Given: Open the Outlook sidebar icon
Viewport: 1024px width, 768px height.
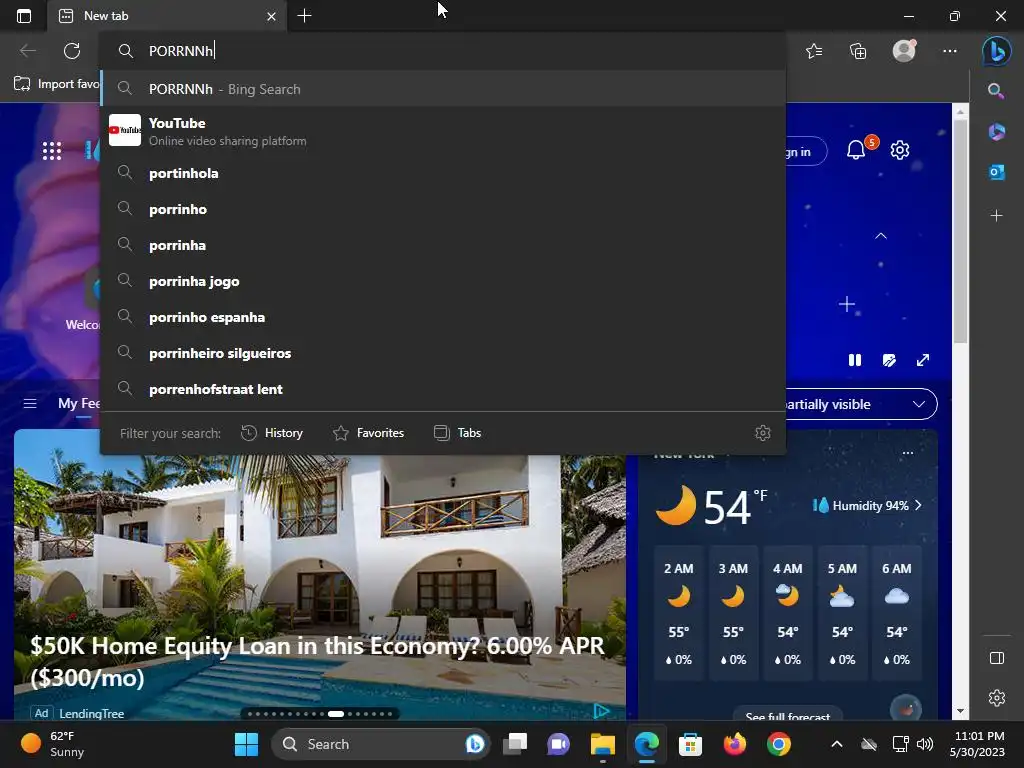Looking at the screenshot, I should pos(997,172).
